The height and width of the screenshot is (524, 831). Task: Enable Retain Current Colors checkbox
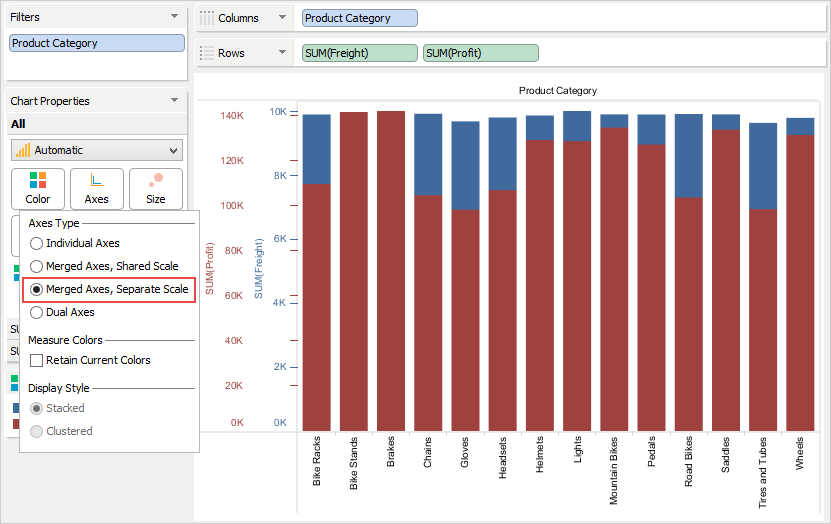(37, 360)
